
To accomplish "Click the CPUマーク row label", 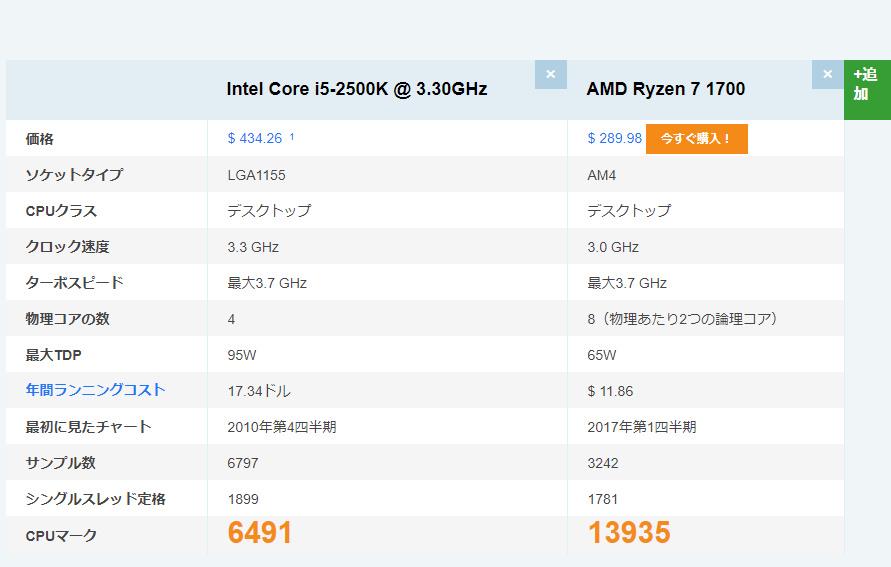I will tap(61, 535).
